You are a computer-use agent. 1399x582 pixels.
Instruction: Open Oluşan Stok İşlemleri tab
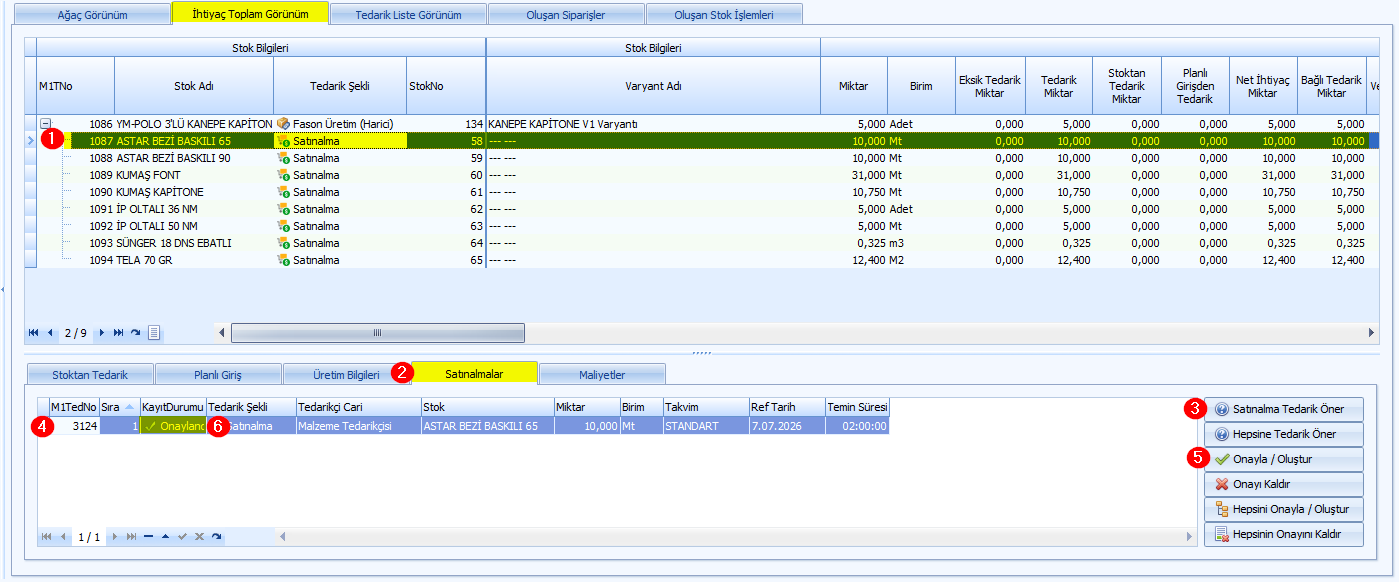point(724,15)
